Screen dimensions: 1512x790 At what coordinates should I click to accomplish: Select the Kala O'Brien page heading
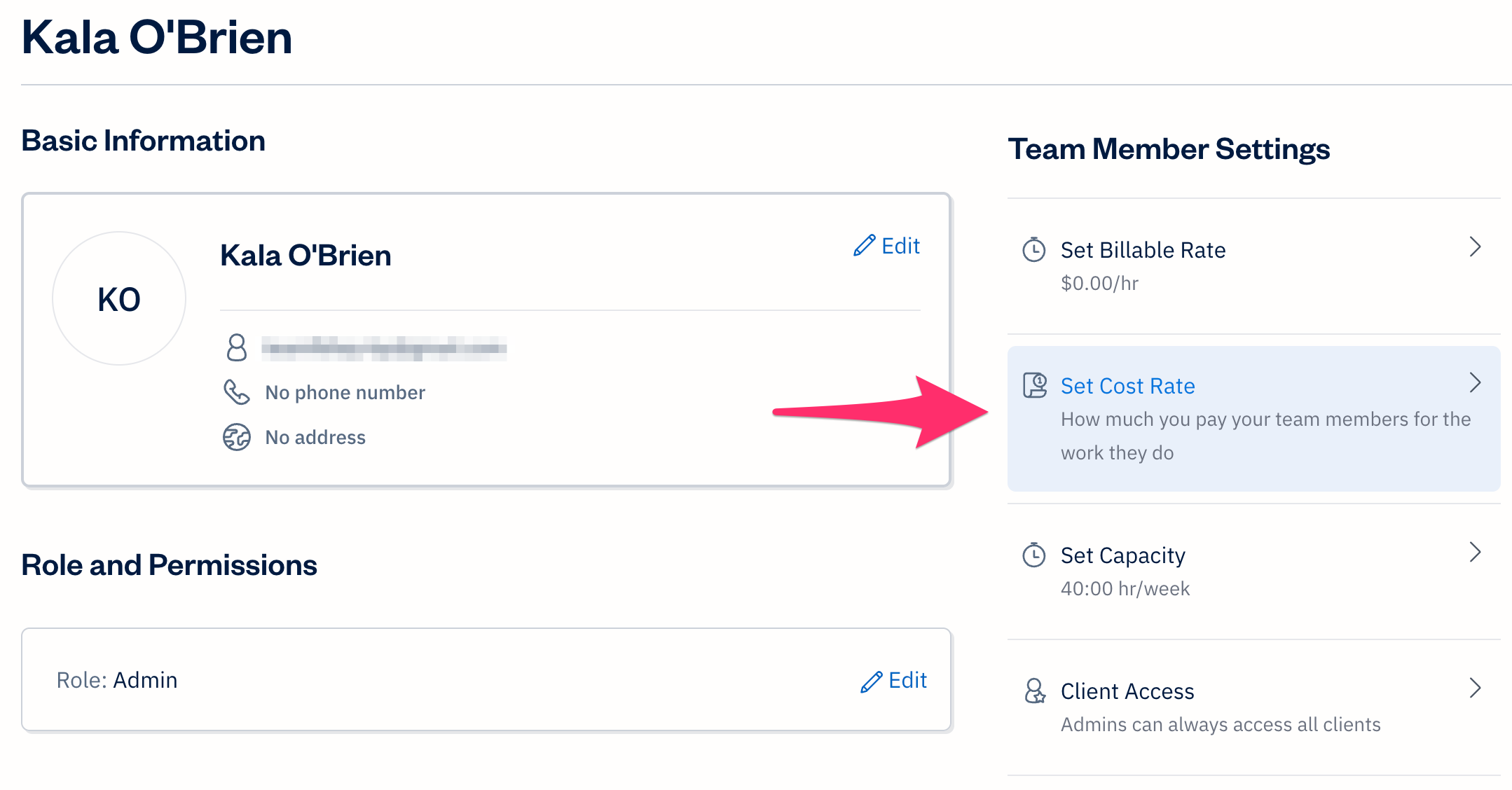pos(156,38)
